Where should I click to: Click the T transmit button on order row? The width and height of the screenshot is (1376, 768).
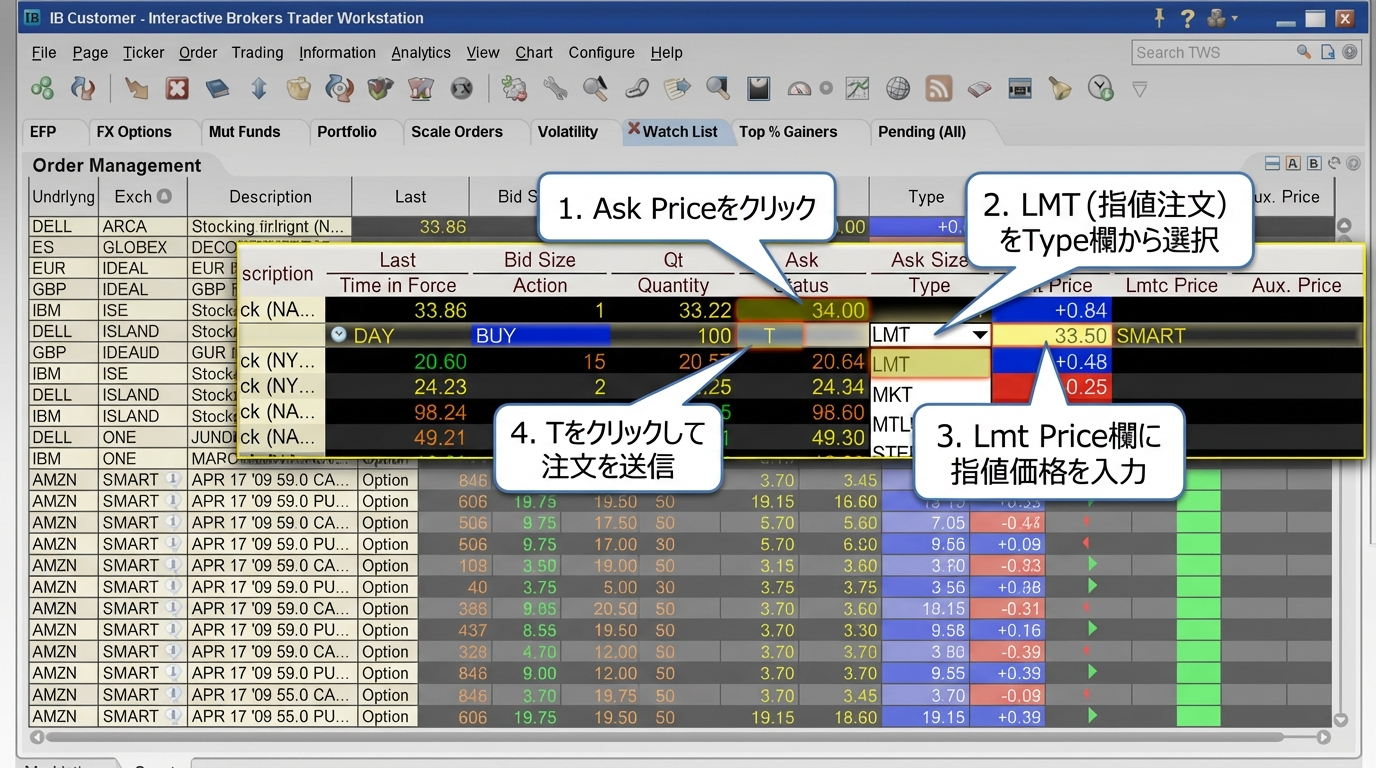(x=769, y=336)
